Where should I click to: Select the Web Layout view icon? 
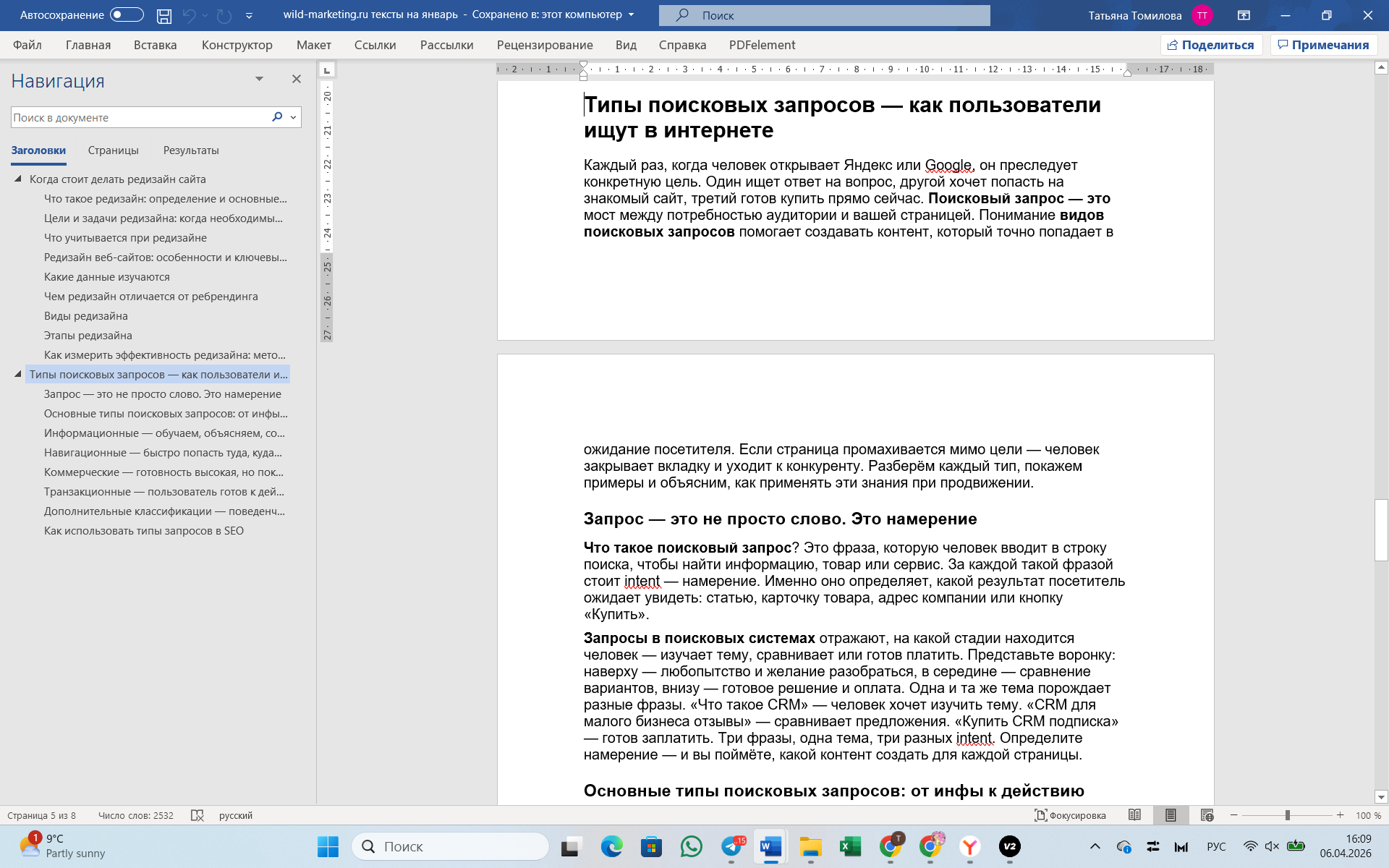tap(1207, 815)
